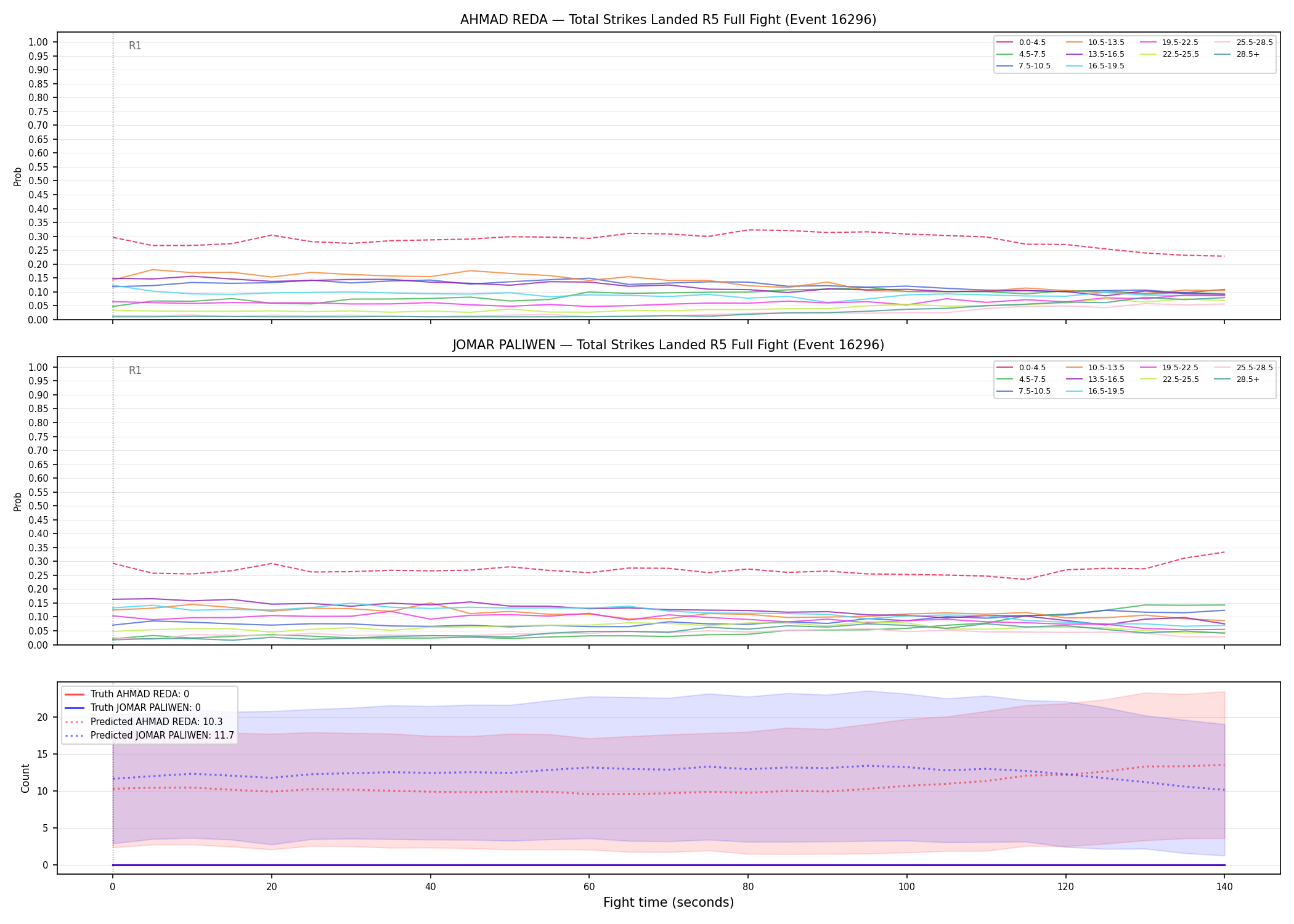Select 7.5-10.5 legend entry in JOMAR PALIWEN chart
This screenshot has height=924, width=1294.
coord(1023,391)
